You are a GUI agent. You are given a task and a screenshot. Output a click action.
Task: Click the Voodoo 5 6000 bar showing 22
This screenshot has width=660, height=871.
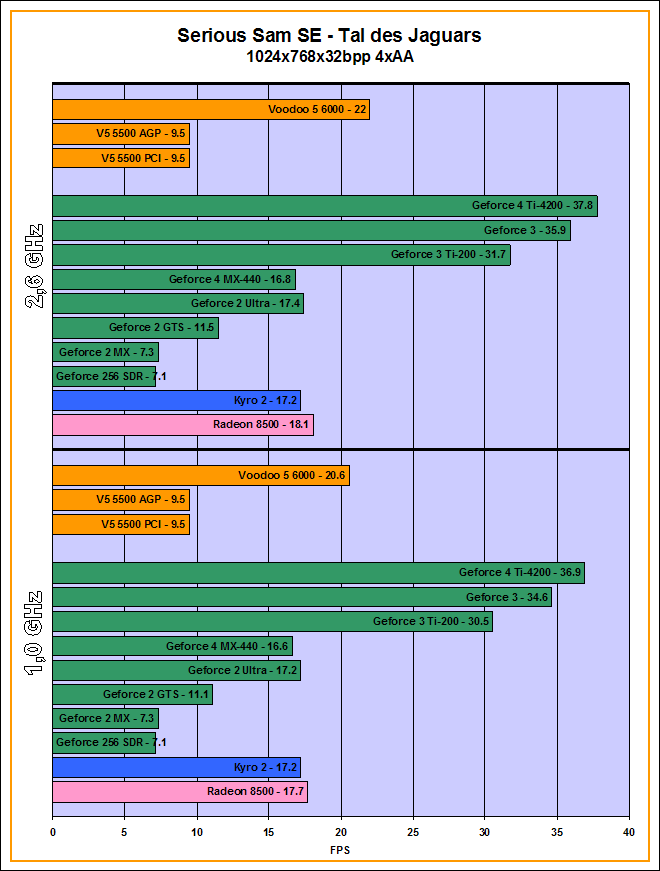click(210, 110)
